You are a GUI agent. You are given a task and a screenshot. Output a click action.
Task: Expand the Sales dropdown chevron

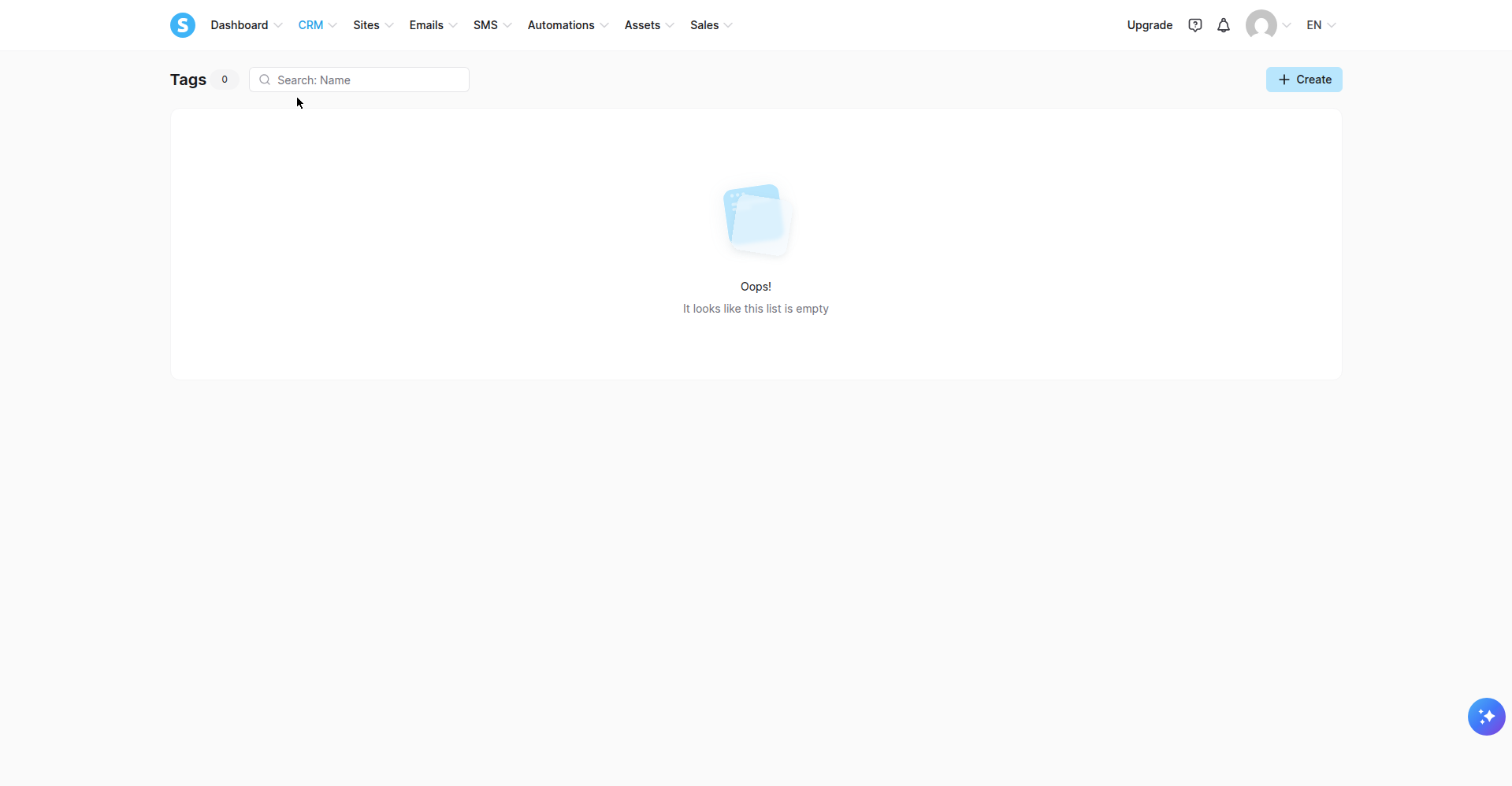(728, 25)
